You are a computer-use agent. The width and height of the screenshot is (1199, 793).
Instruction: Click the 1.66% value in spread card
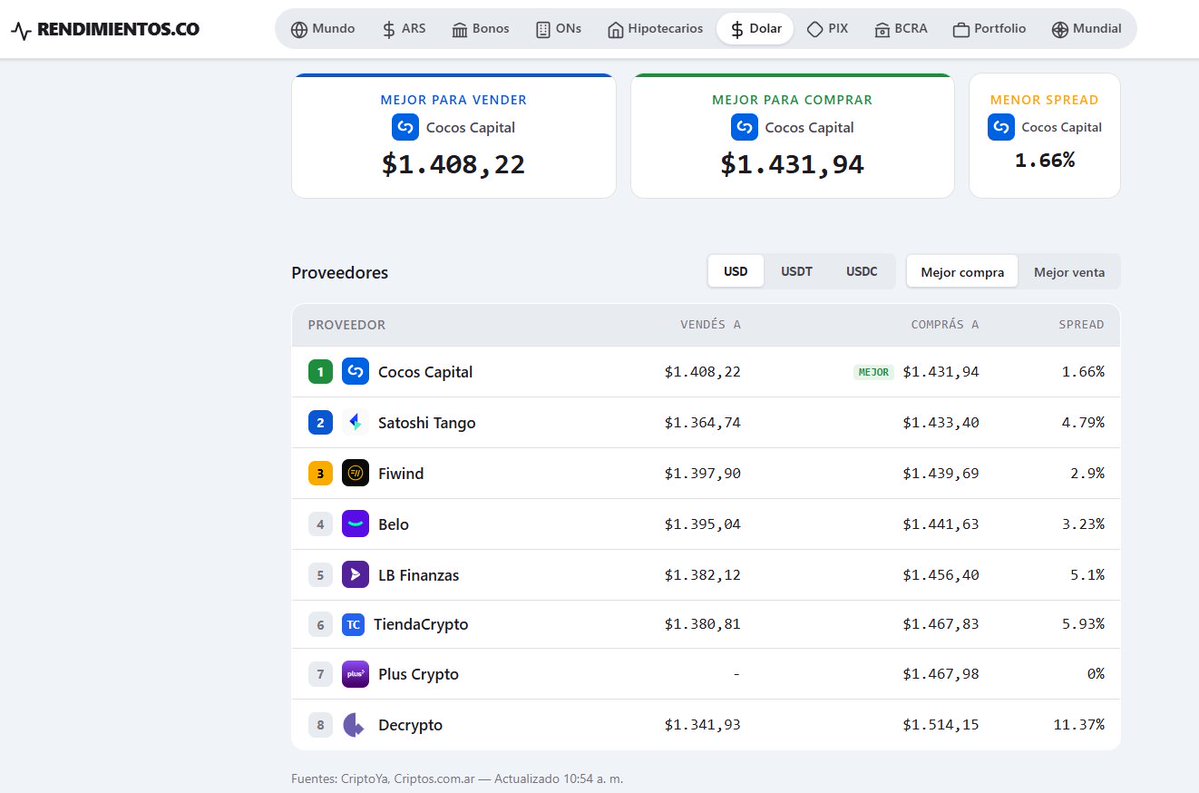[1045, 161]
